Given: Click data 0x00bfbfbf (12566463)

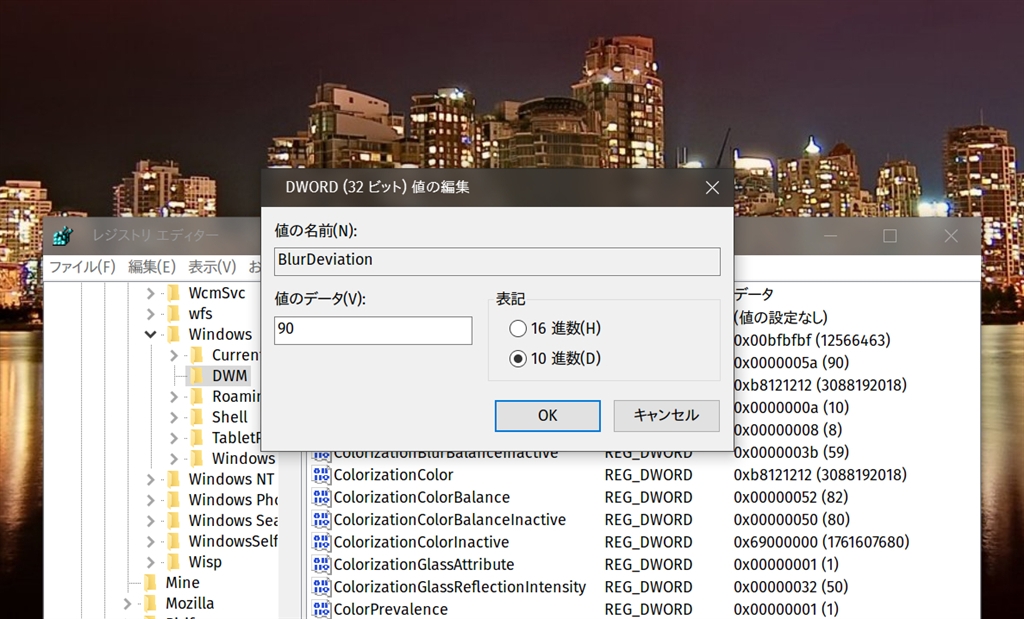Looking at the screenshot, I should point(812,340).
